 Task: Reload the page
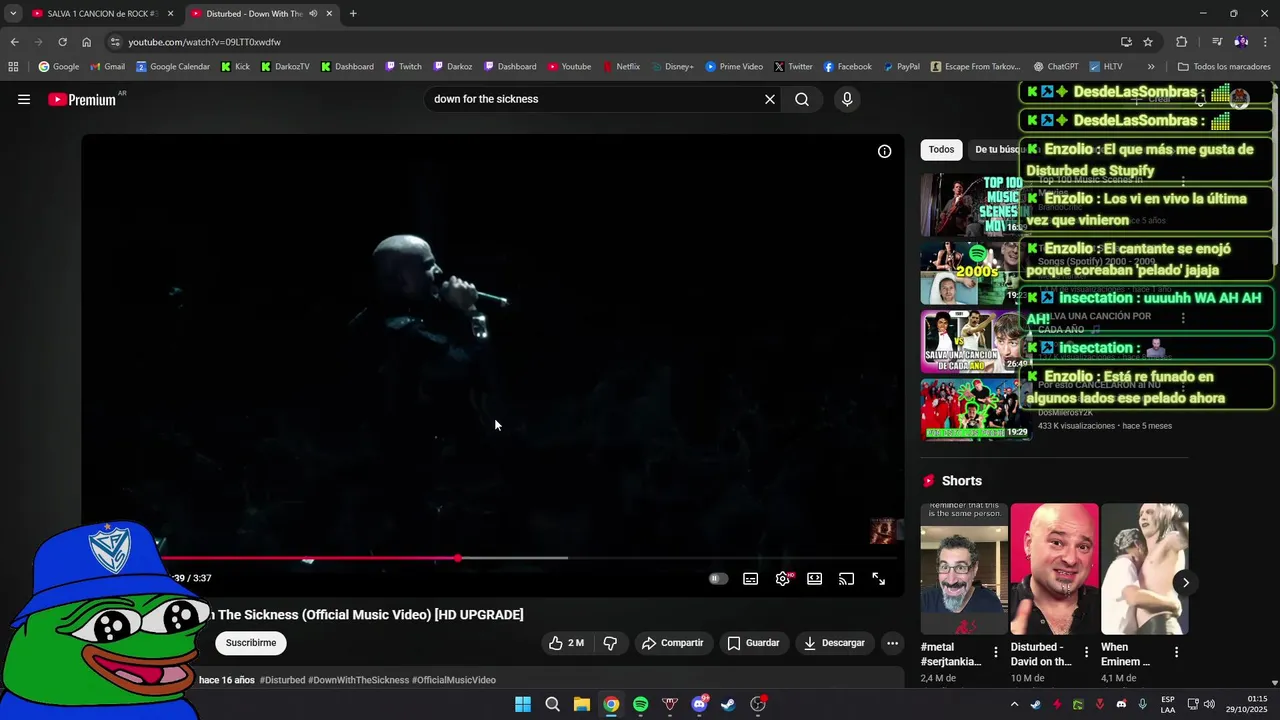tap(62, 42)
